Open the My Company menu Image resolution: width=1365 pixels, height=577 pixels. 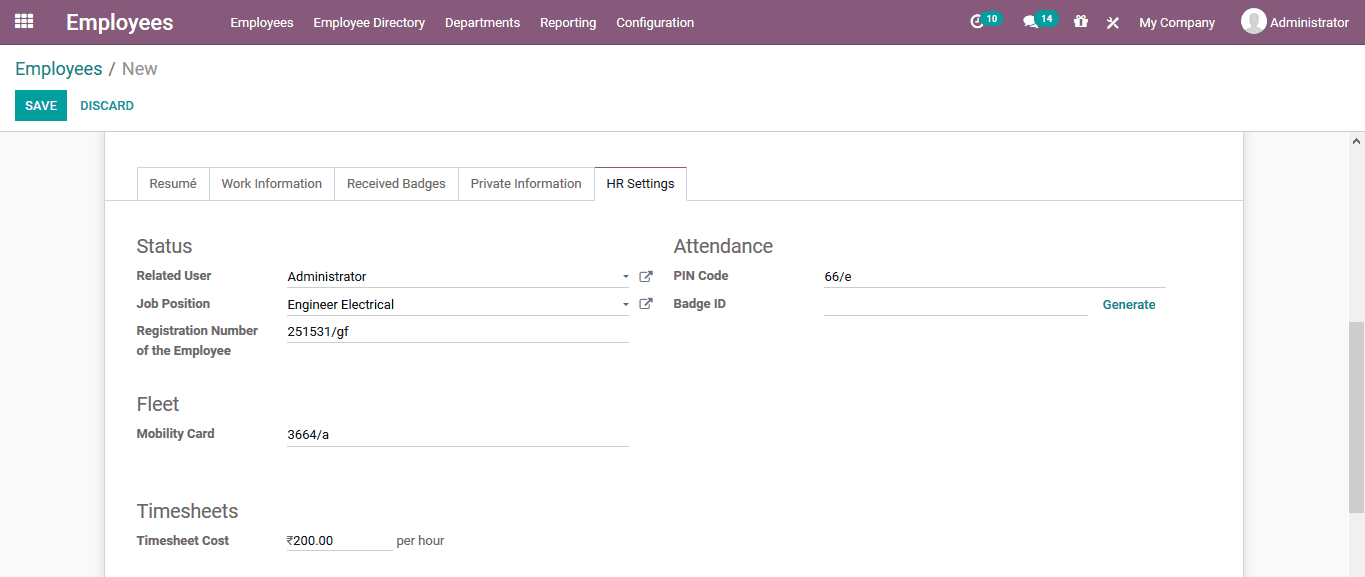click(x=1177, y=21)
